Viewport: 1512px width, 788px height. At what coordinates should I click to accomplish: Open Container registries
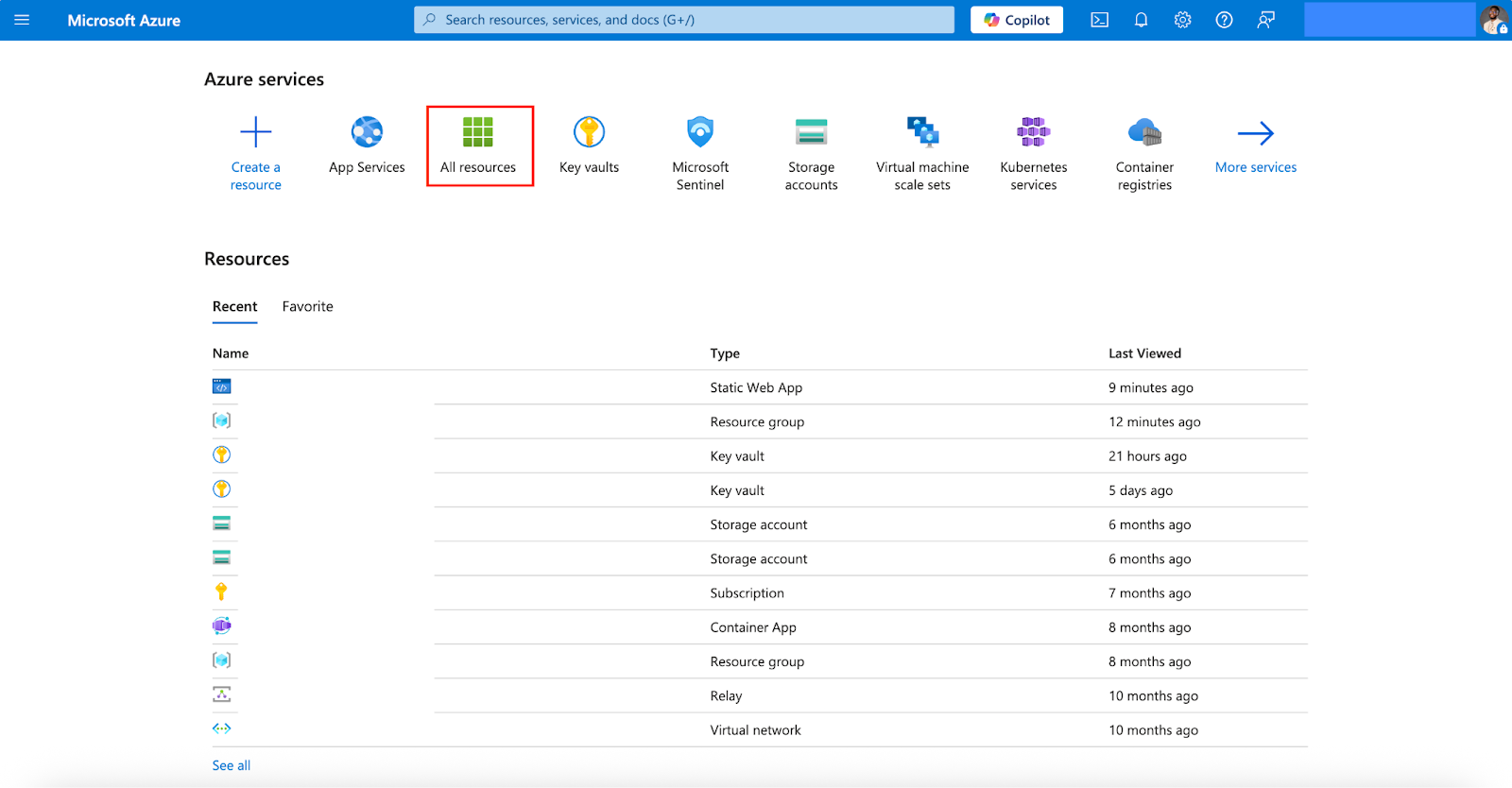click(x=1144, y=153)
